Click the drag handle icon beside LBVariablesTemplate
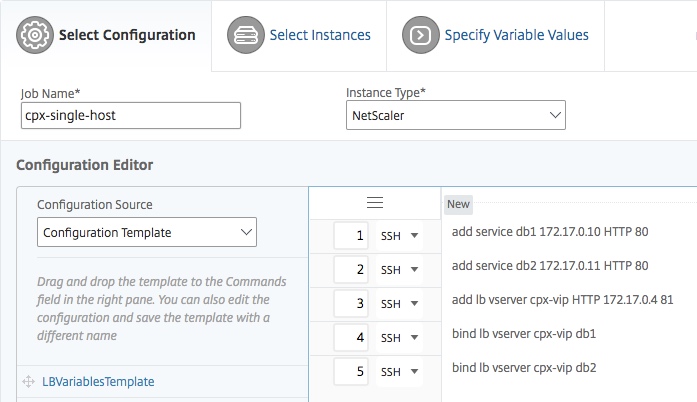Screen dimensions: 697x402 [28, 382]
